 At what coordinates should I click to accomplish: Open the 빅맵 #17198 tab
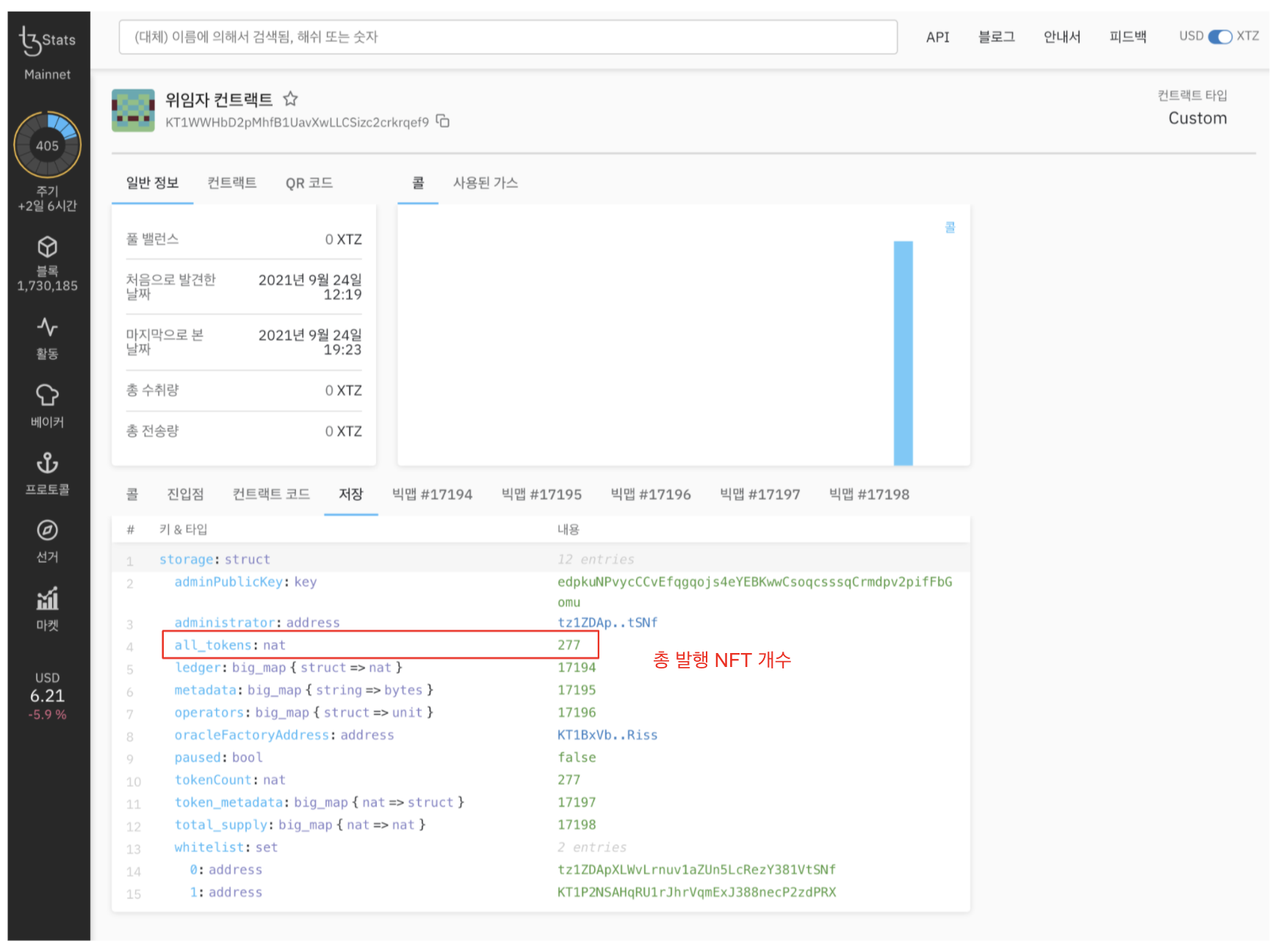point(870,494)
